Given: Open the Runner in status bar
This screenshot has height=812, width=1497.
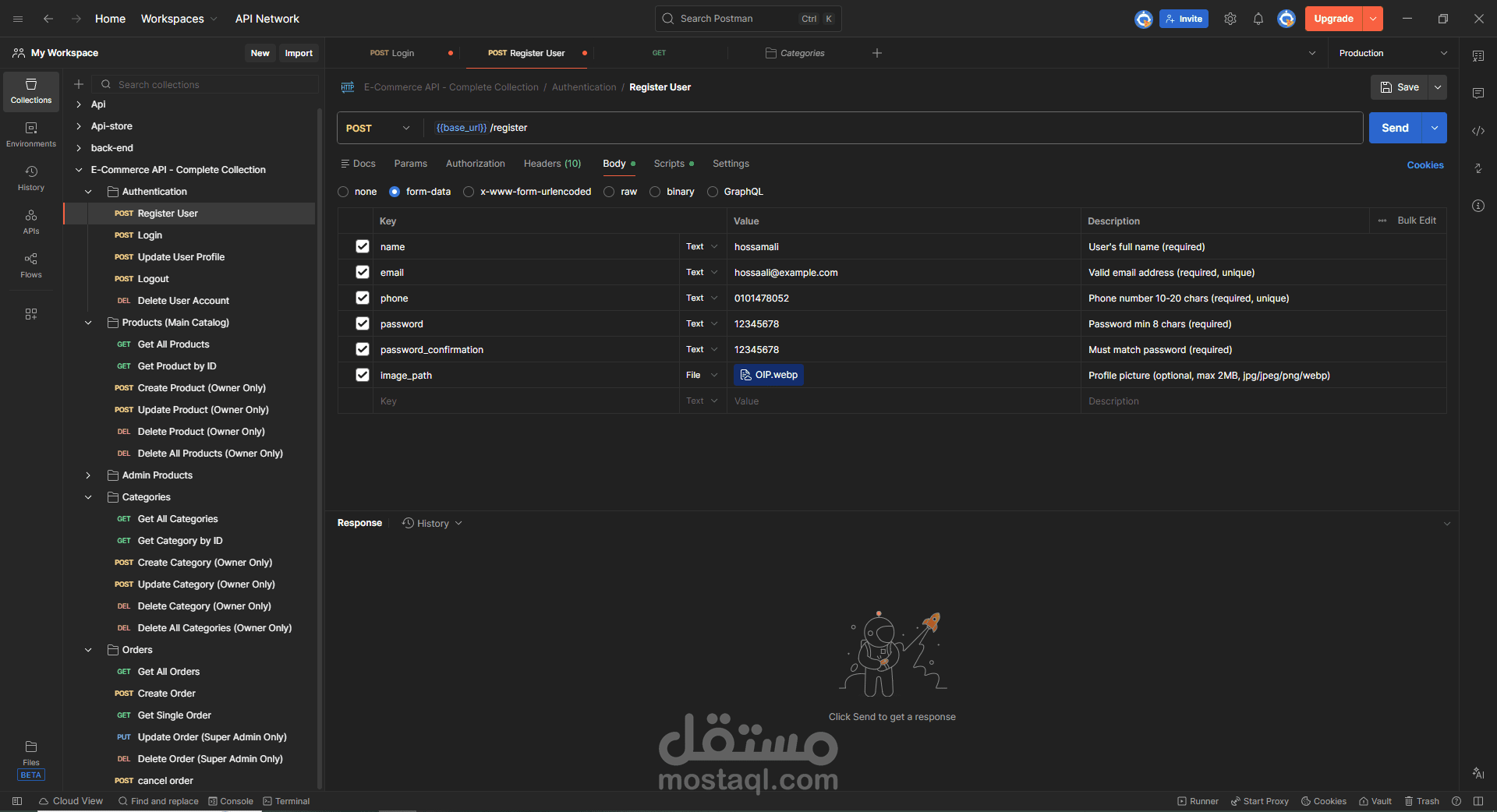Looking at the screenshot, I should point(1198,801).
